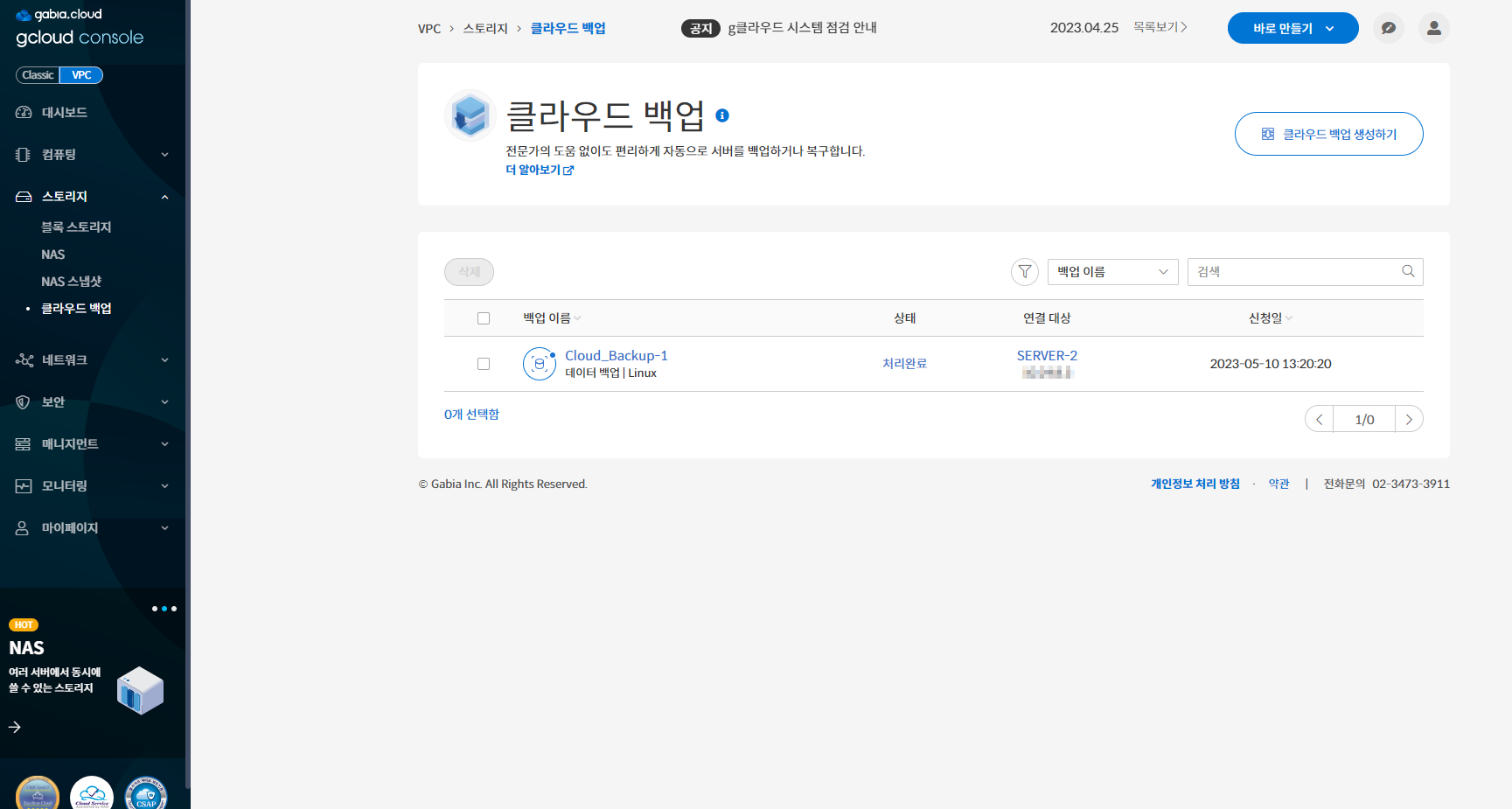Expand the 마이페이지 menu chevron
Image resolution: width=1512 pixels, height=809 pixels.
tap(164, 528)
